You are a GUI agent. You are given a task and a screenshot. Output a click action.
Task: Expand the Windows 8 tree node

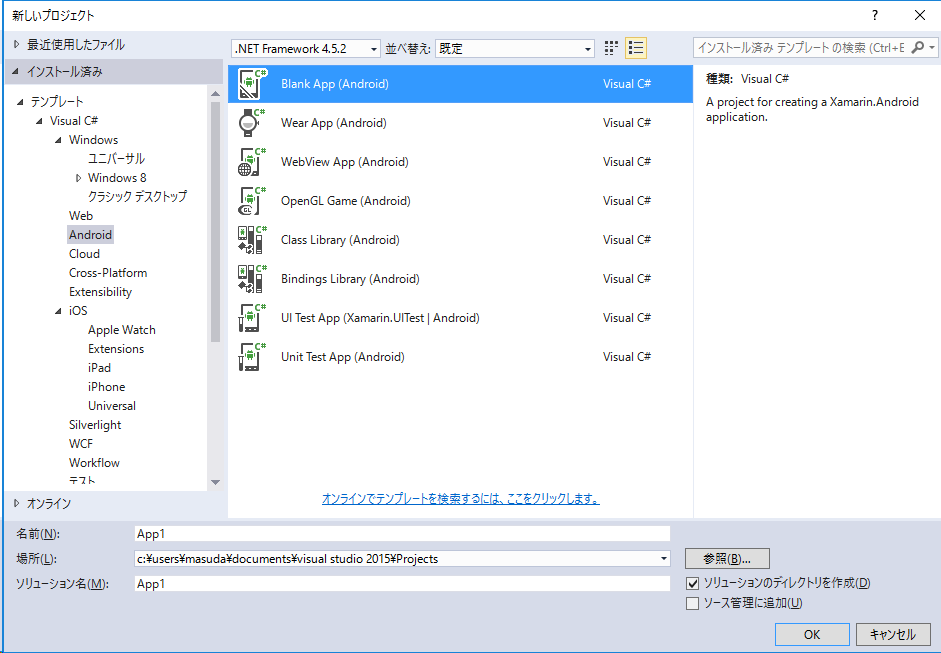79,178
